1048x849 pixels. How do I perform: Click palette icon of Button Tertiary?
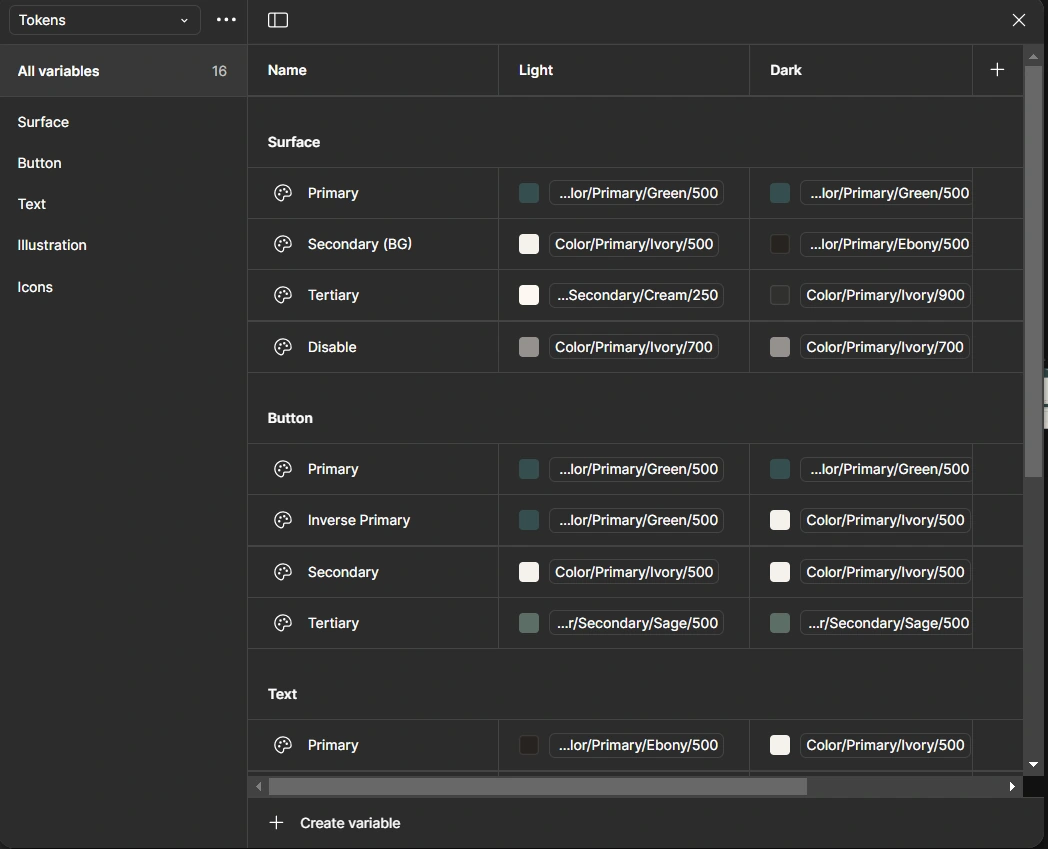(x=283, y=623)
